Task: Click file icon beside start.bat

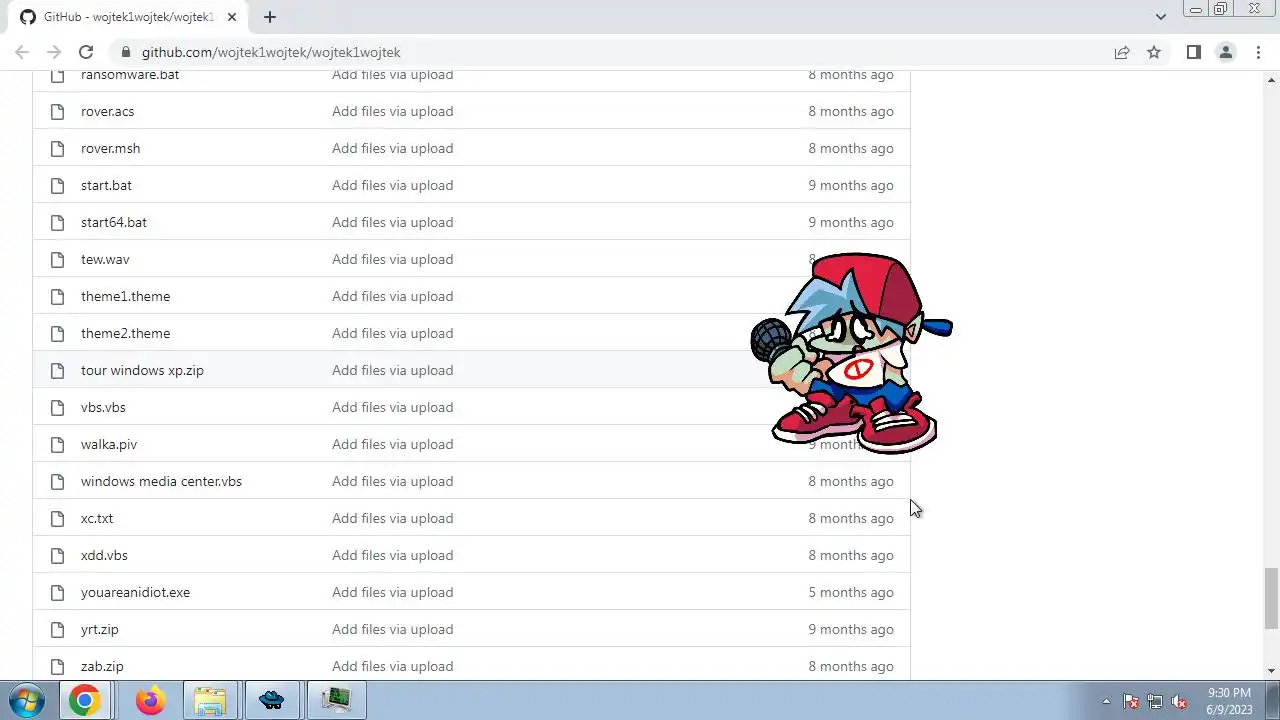Action: click(57, 185)
